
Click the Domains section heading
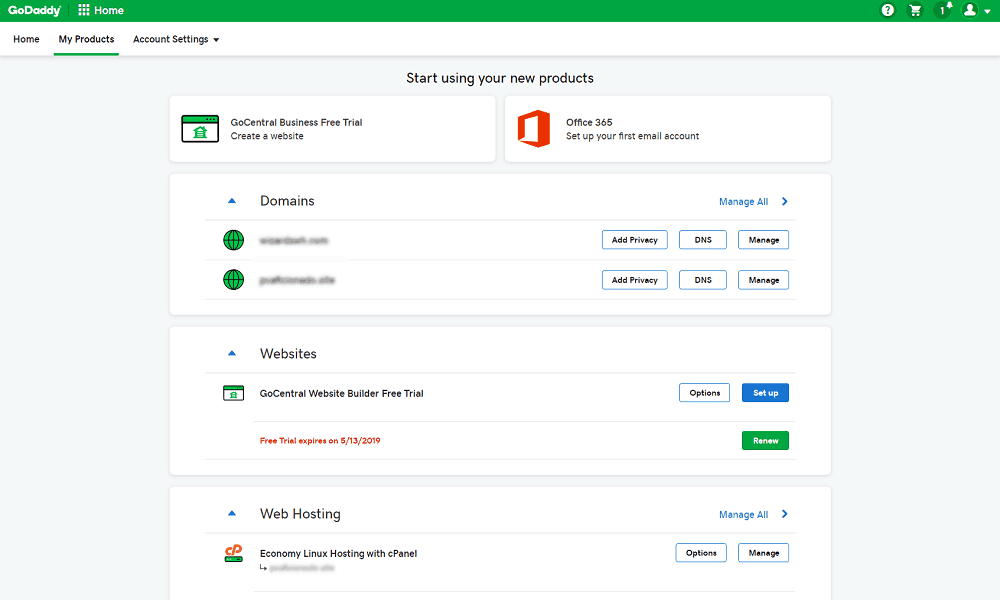287,201
